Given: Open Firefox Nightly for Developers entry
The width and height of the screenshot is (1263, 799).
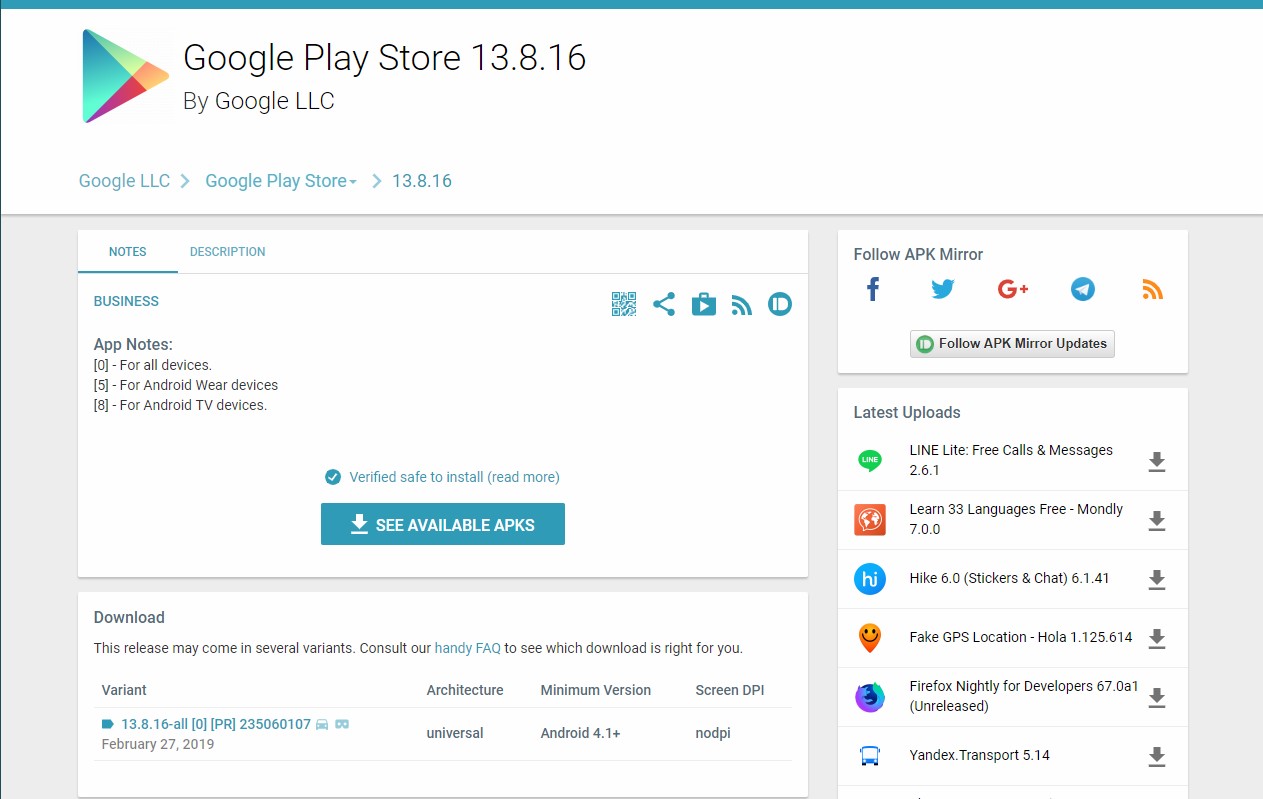Looking at the screenshot, I should (x=1024, y=696).
